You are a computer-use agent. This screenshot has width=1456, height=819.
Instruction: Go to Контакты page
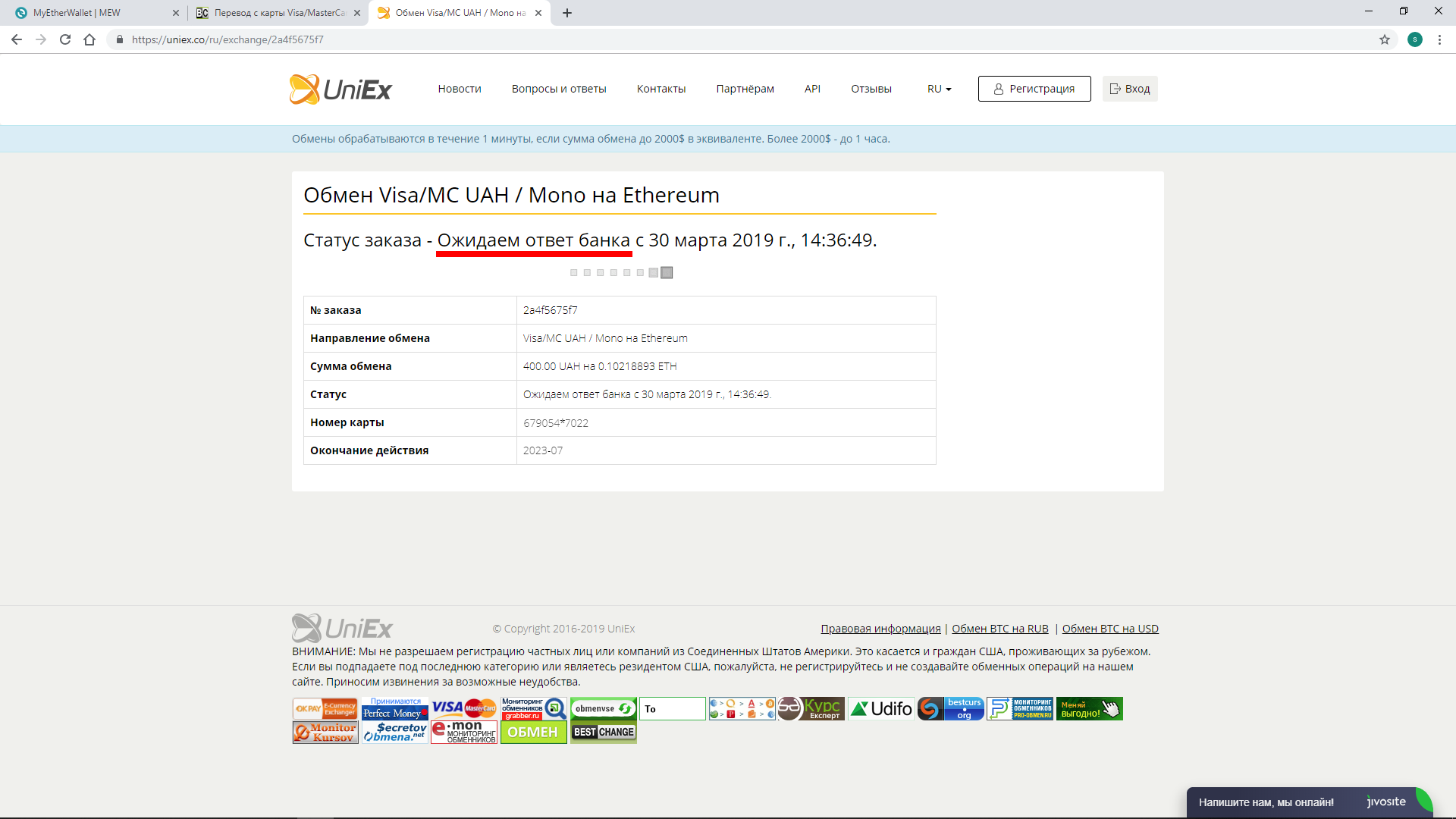pyautogui.click(x=661, y=89)
